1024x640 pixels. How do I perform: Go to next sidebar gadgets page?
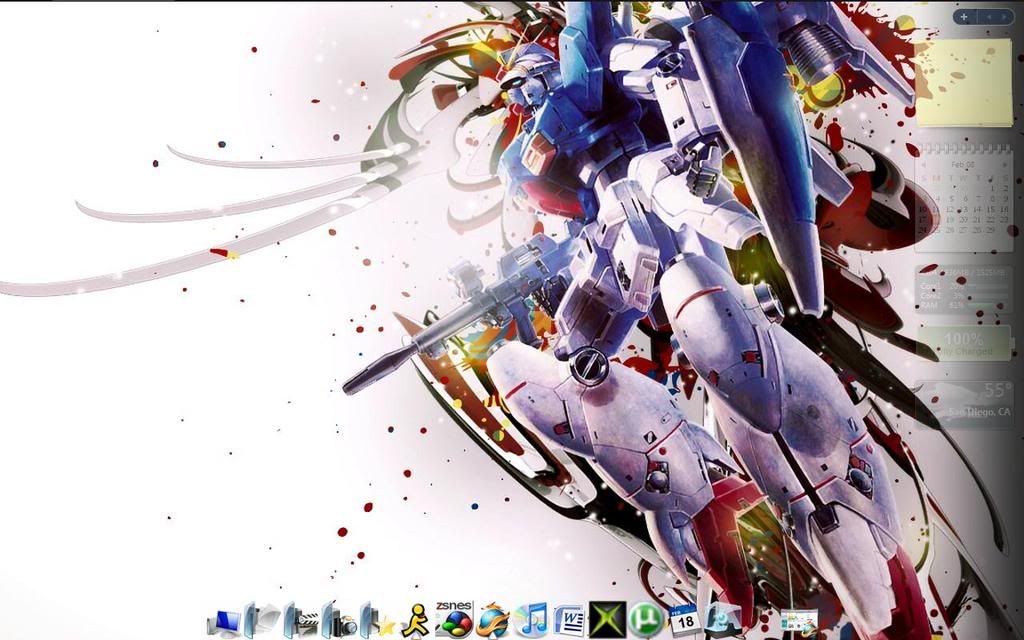coord(1004,17)
